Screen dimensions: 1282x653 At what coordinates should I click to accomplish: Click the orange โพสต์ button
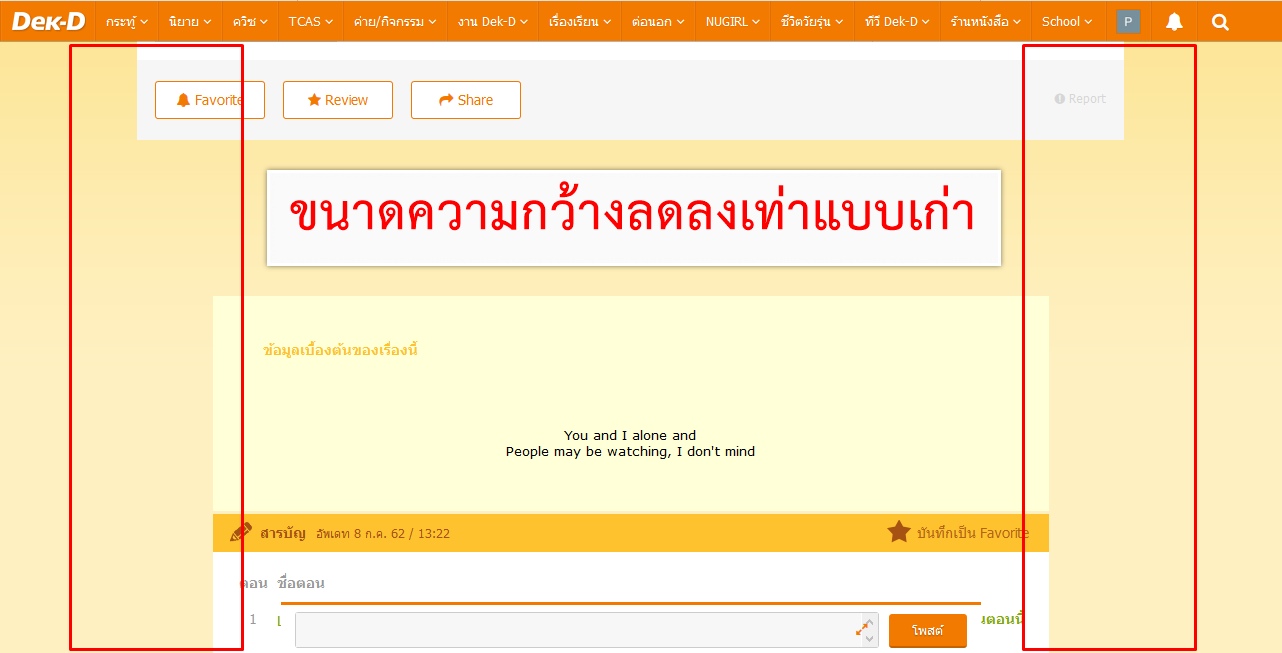click(927, 631)
